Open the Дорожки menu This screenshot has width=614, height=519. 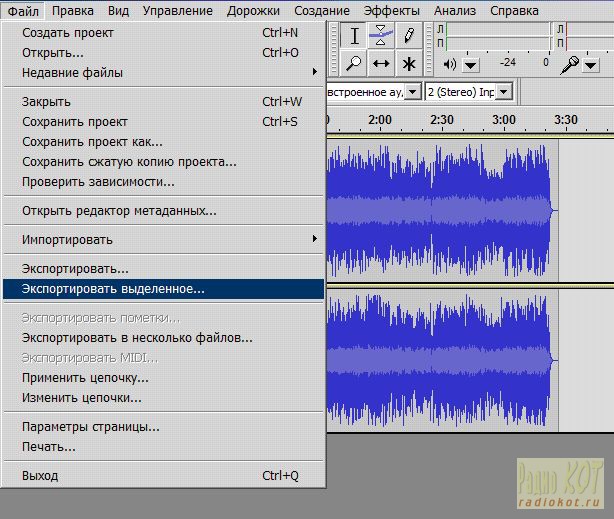pyautogui.click(x=253, y=11)
